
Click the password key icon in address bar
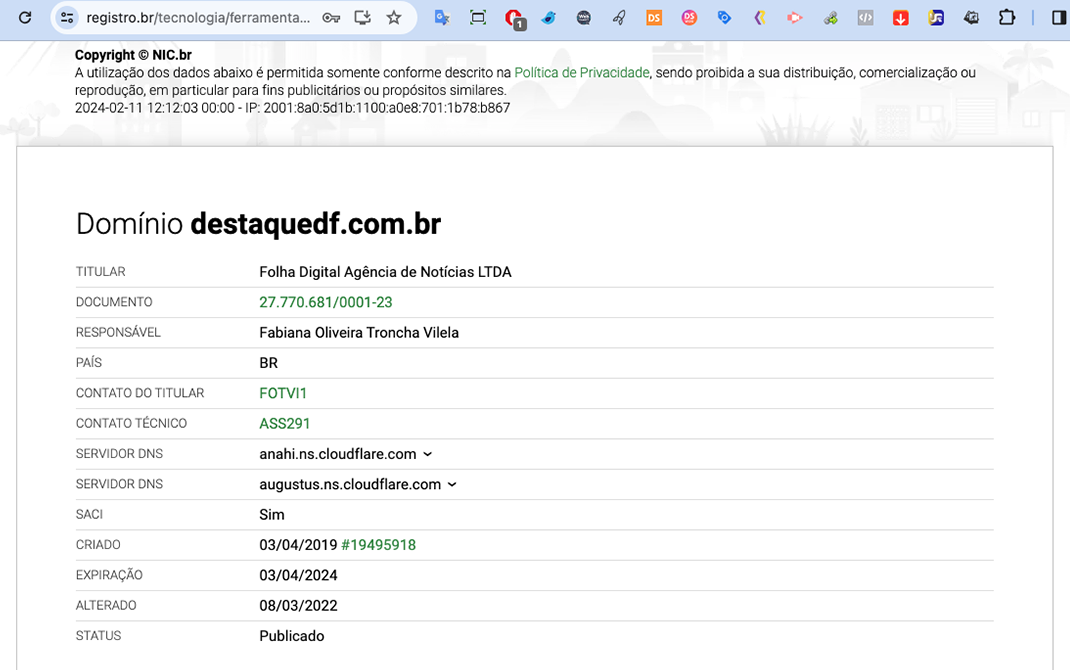tap(331, 18)
